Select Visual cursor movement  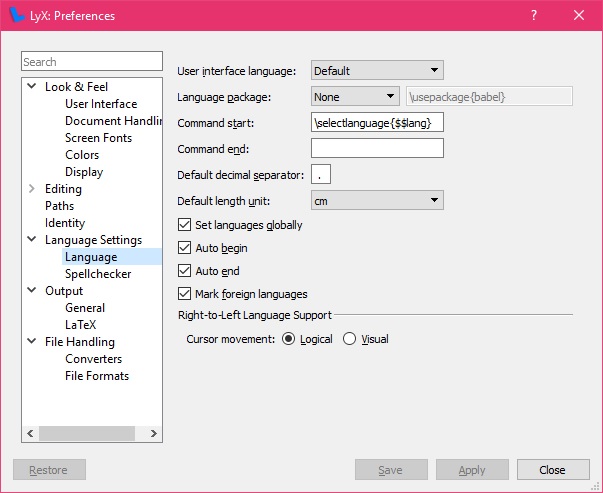349,339
